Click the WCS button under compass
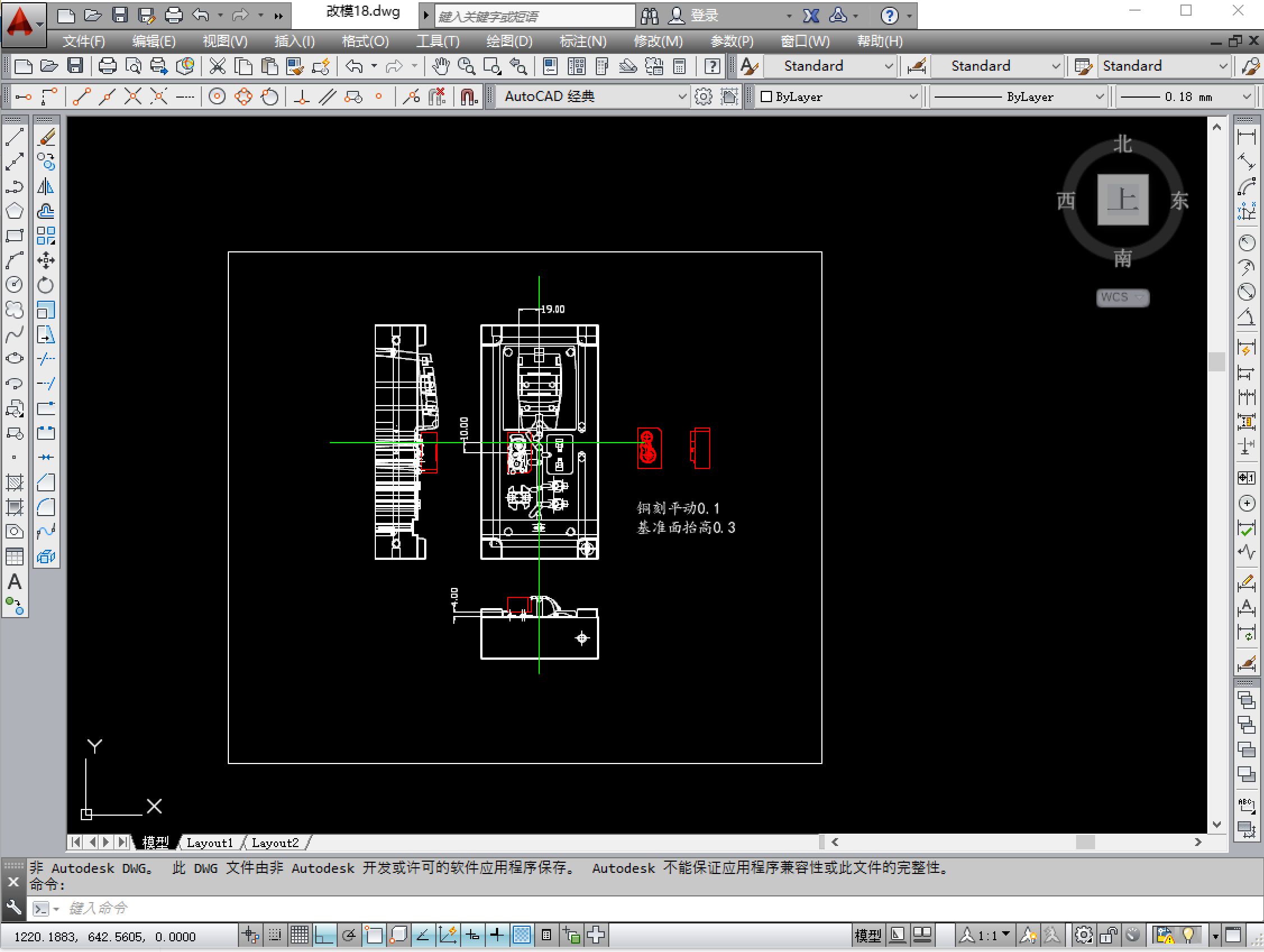This screenshot has height=952, width=1264. point(1121,297)
